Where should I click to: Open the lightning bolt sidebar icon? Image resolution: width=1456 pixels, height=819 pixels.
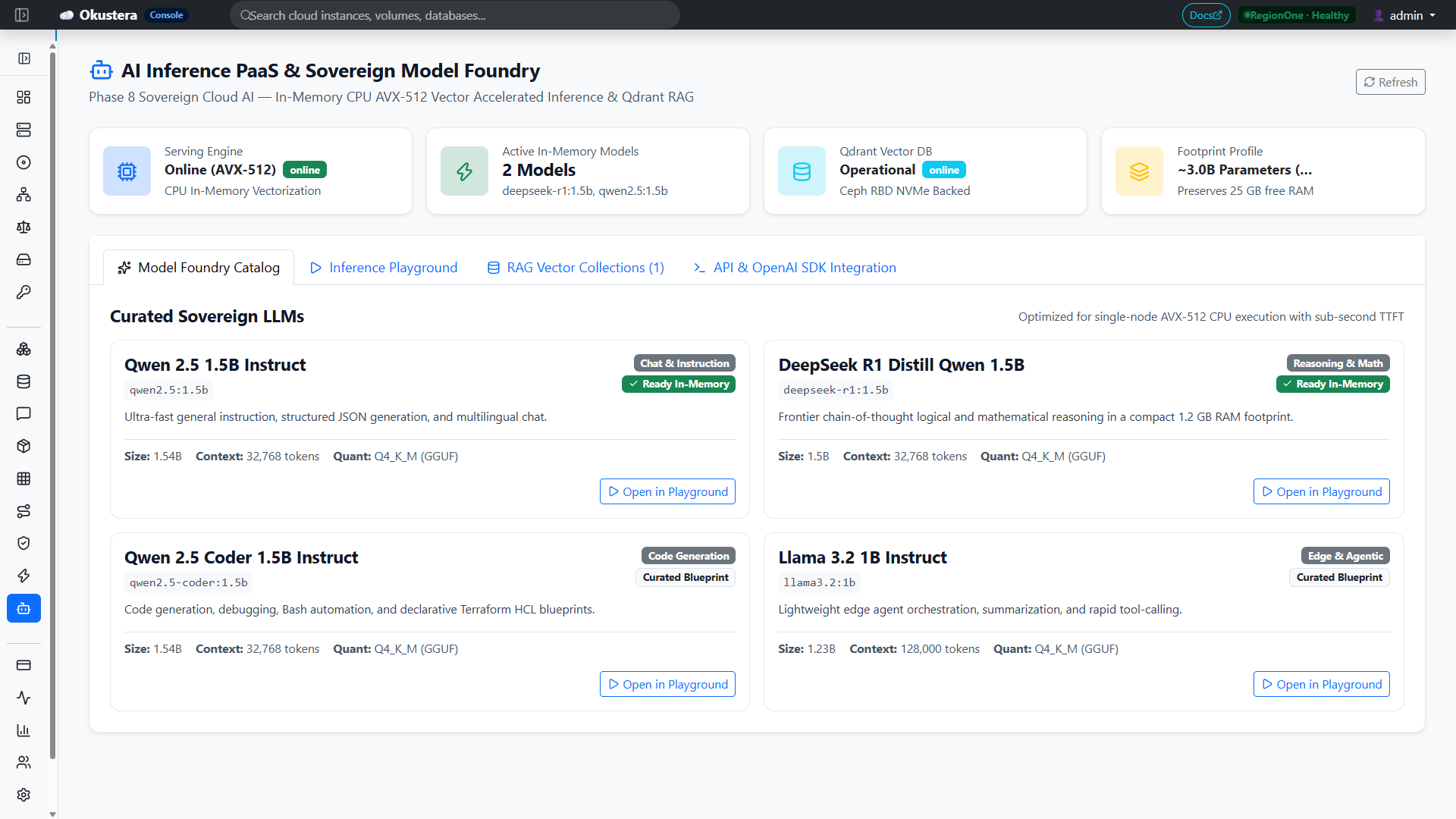click(x=24, y=576)
